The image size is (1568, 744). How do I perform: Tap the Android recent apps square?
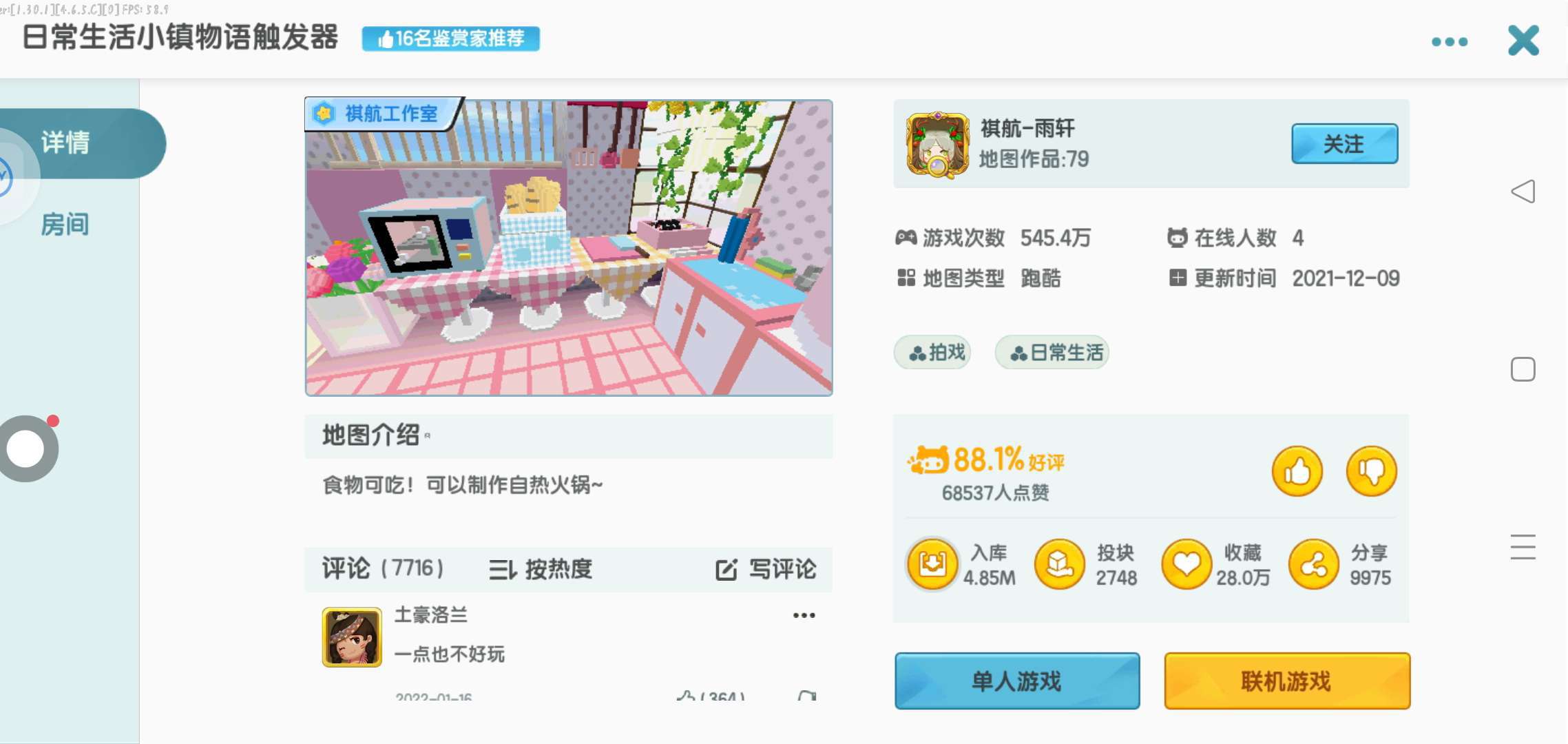1523,369
